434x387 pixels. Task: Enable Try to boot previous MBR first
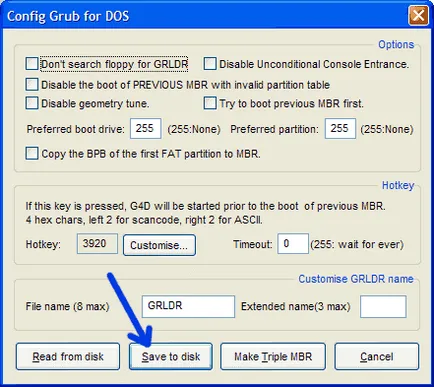[210, 103]
